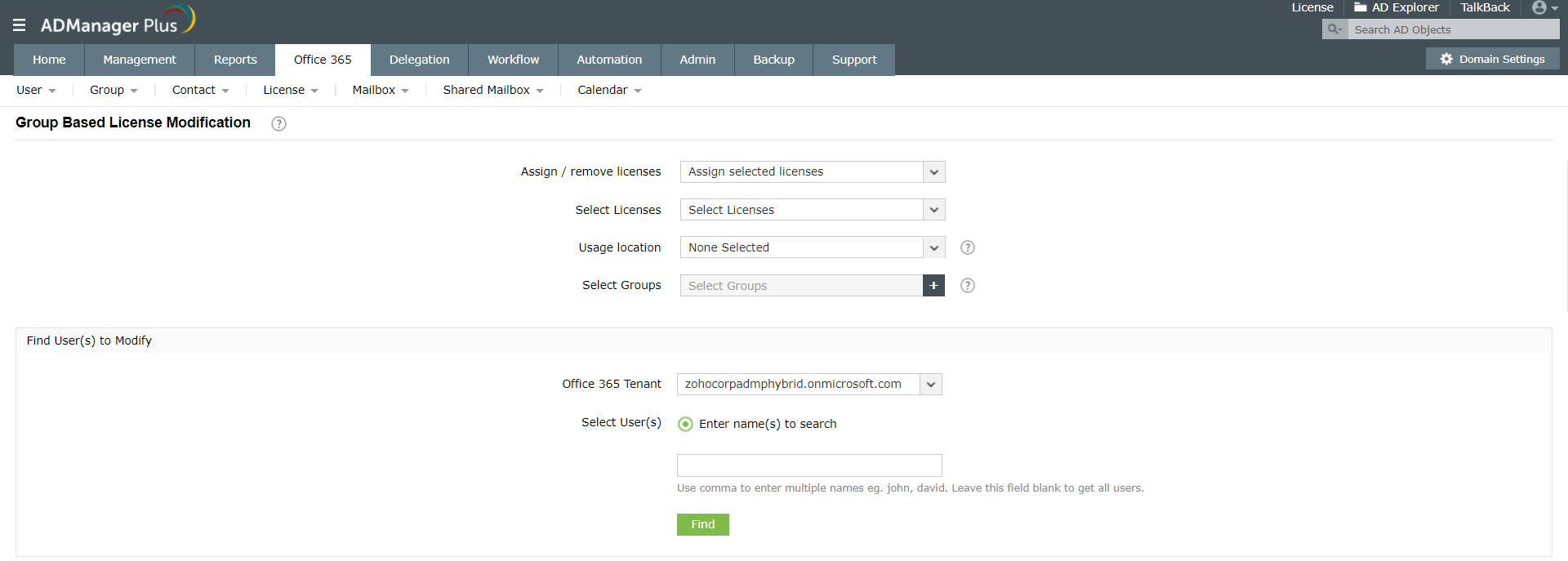This screenshot has height=561, width=1568.
Task: Click the Domain Settings gear button
Action: [x=1492, y=59]
